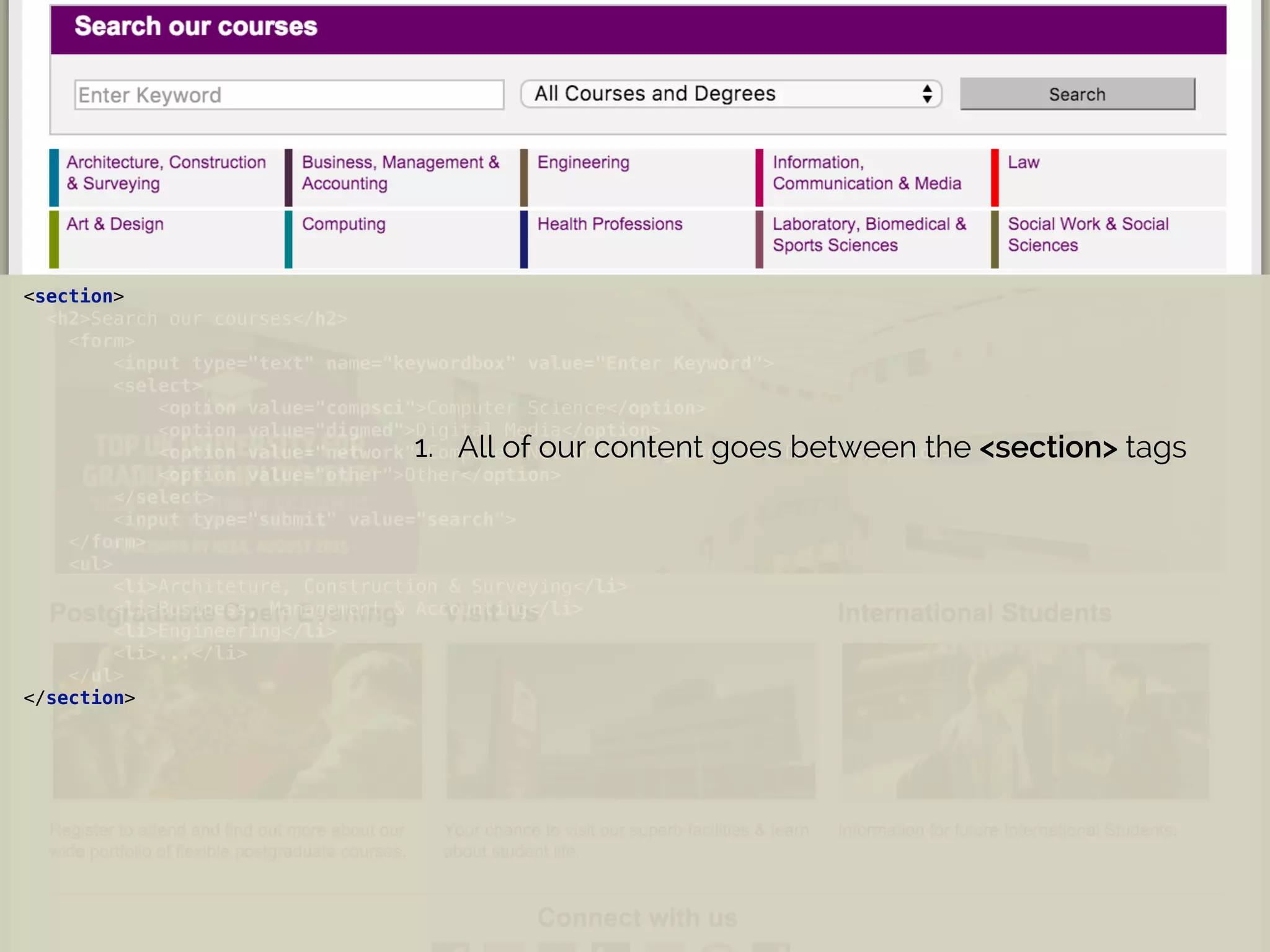Image resolution: width=1270 pixels, height=952 pixels.
Task: Click the teal color bar beside Computing
Action: click(288, 239)
